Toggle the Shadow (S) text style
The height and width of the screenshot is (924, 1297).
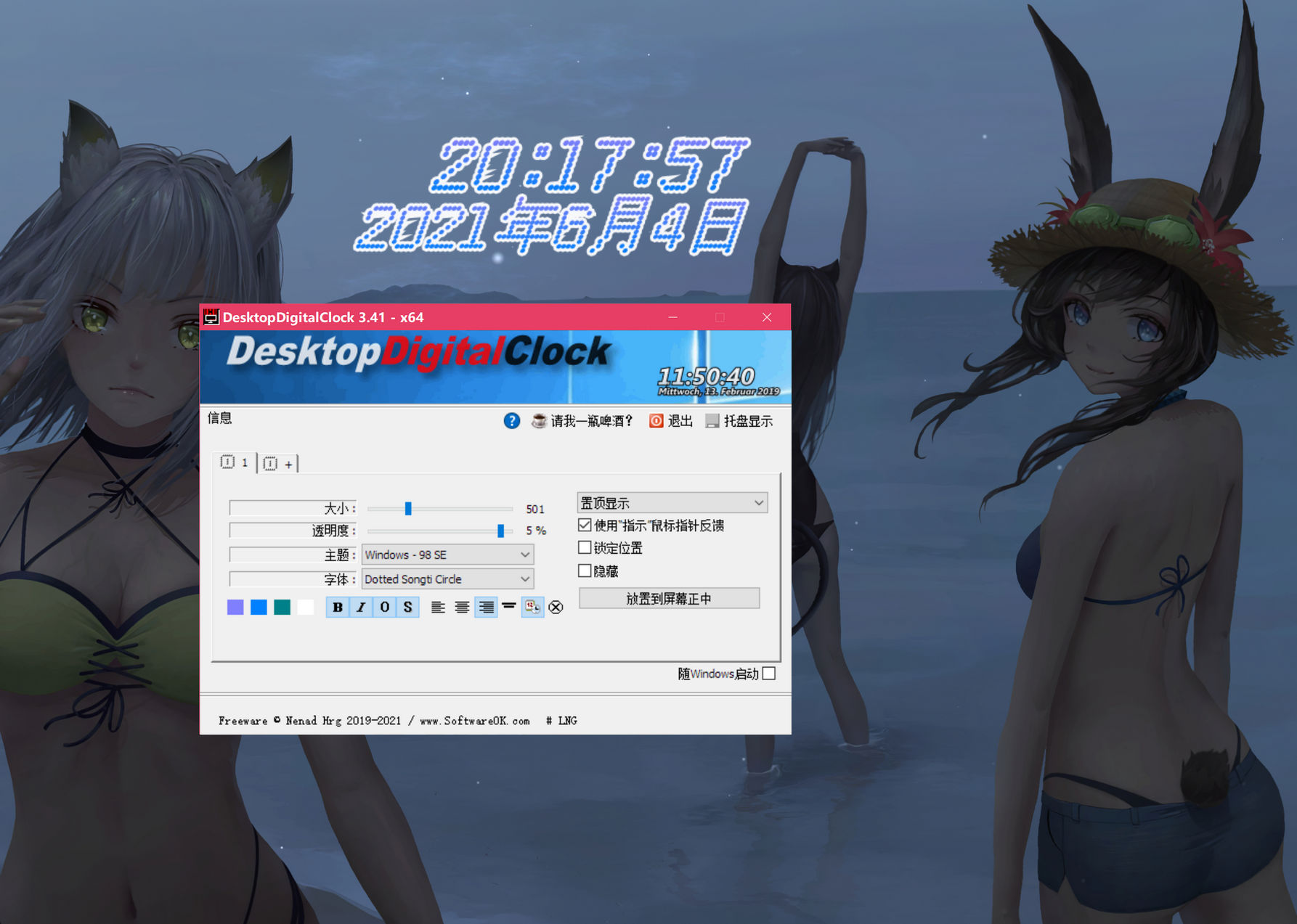pyautogui.click(x=408, y=608)
